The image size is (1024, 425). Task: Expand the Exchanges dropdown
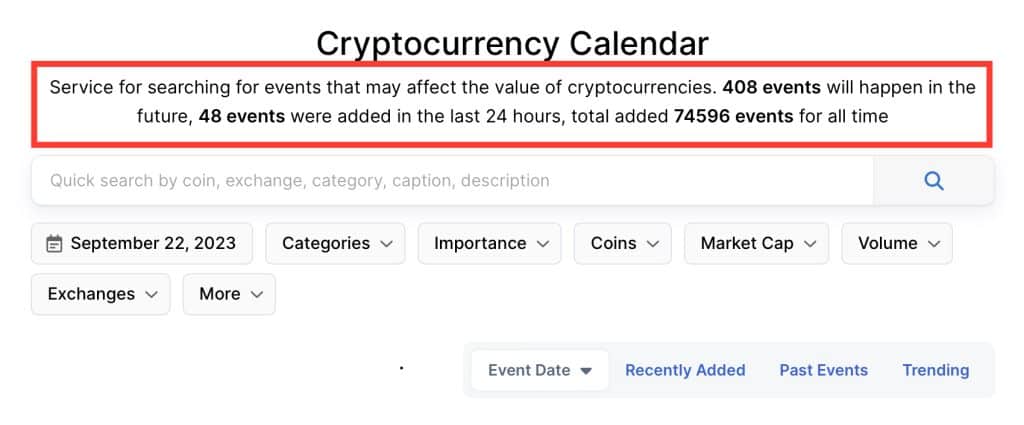click(101, 294)
